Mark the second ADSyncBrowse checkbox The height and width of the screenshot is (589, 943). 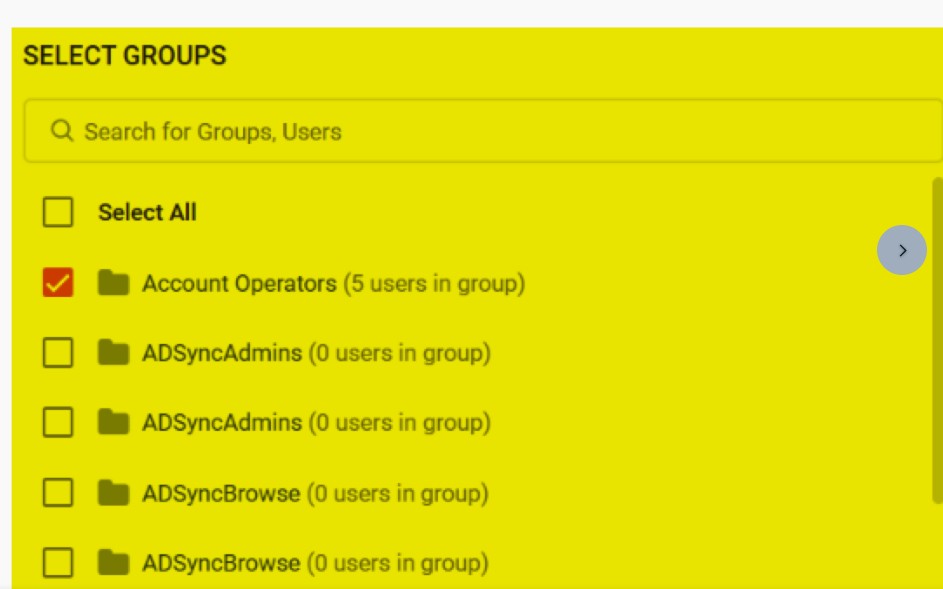58,563
